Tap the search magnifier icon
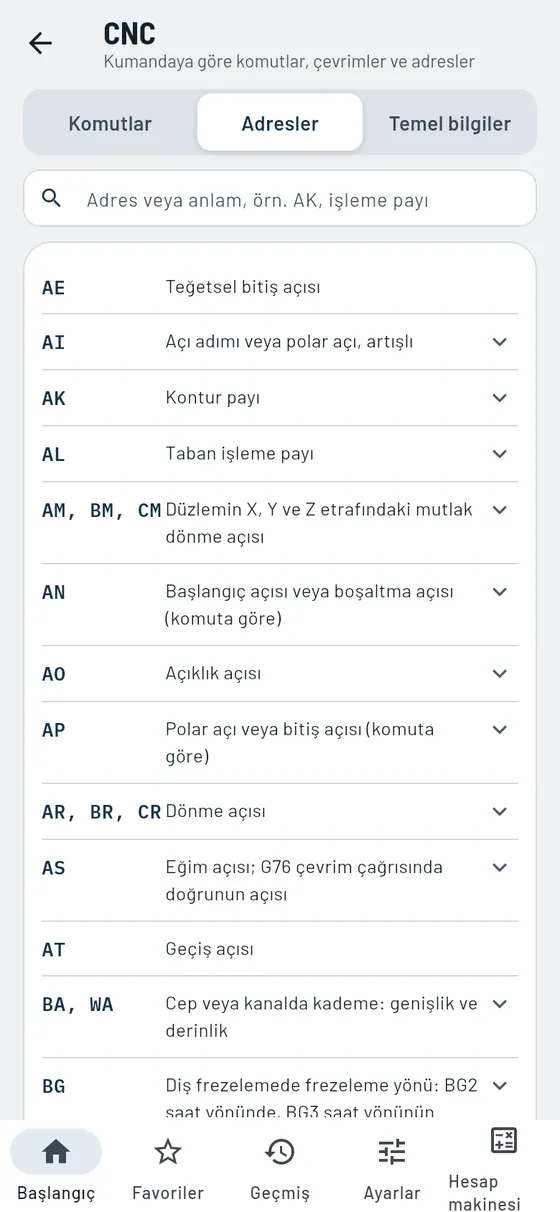Image resolution: width=560 pixels, height=1212 pixels. (x=52, y=198)
